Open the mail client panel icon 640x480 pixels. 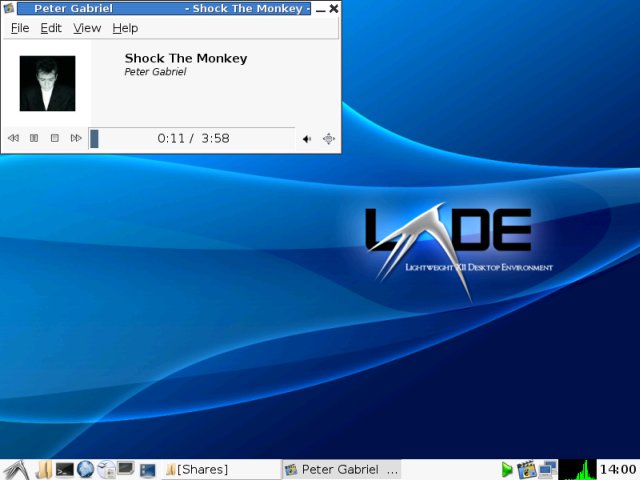click(x=106, y=470)
